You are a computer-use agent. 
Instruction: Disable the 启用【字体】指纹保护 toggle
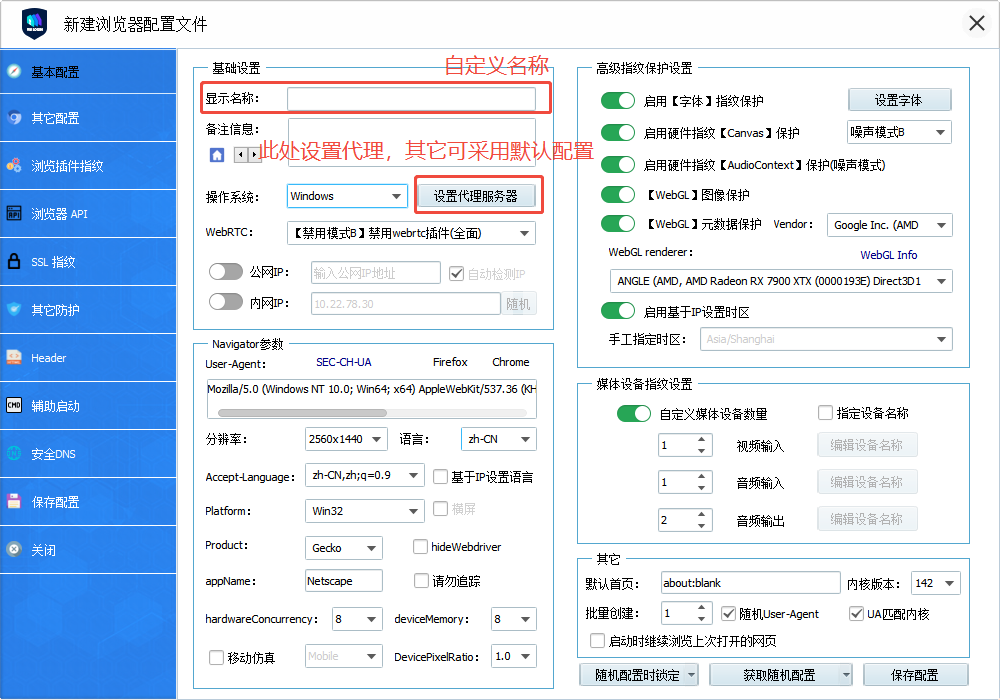tap(618, 100)
